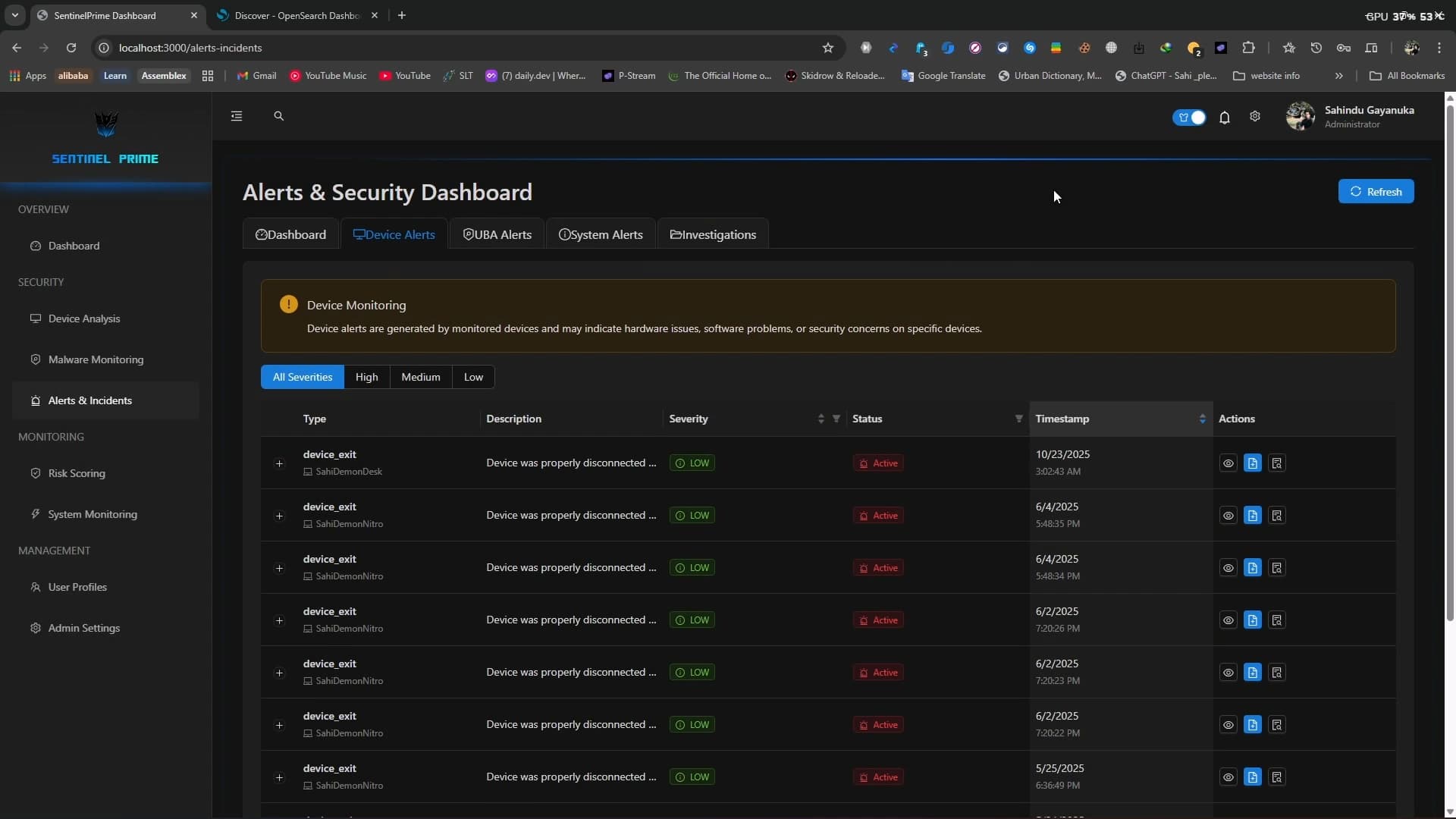Open the Investigations tab
Image resolution: width=1456 pixels, height=819 pixels.
tap(713, 234)
